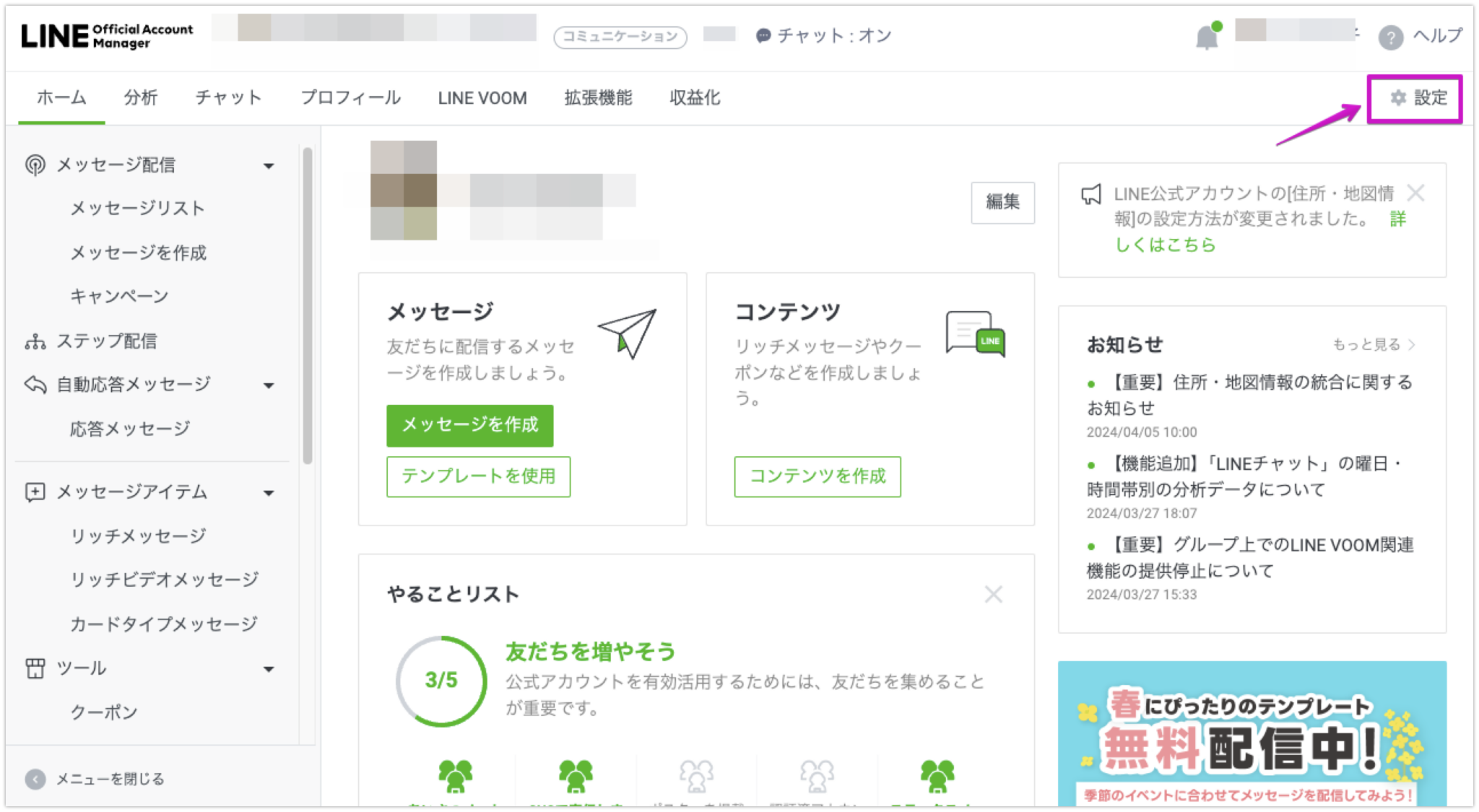
Task: Click the 3/5 progress circle
Action: pos(441,680)
